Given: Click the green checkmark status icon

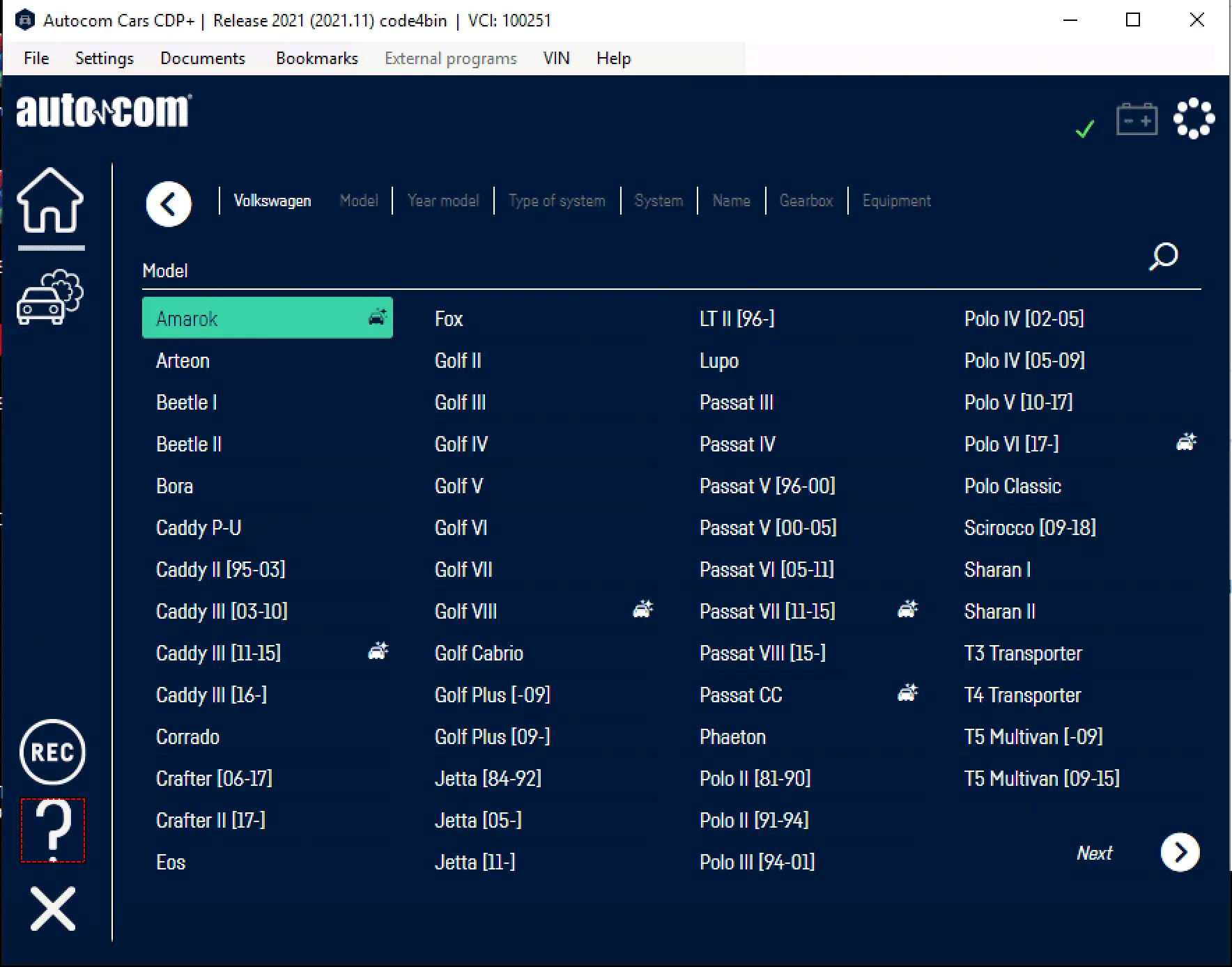Looking at the screenshot, I should (1085, 129).
